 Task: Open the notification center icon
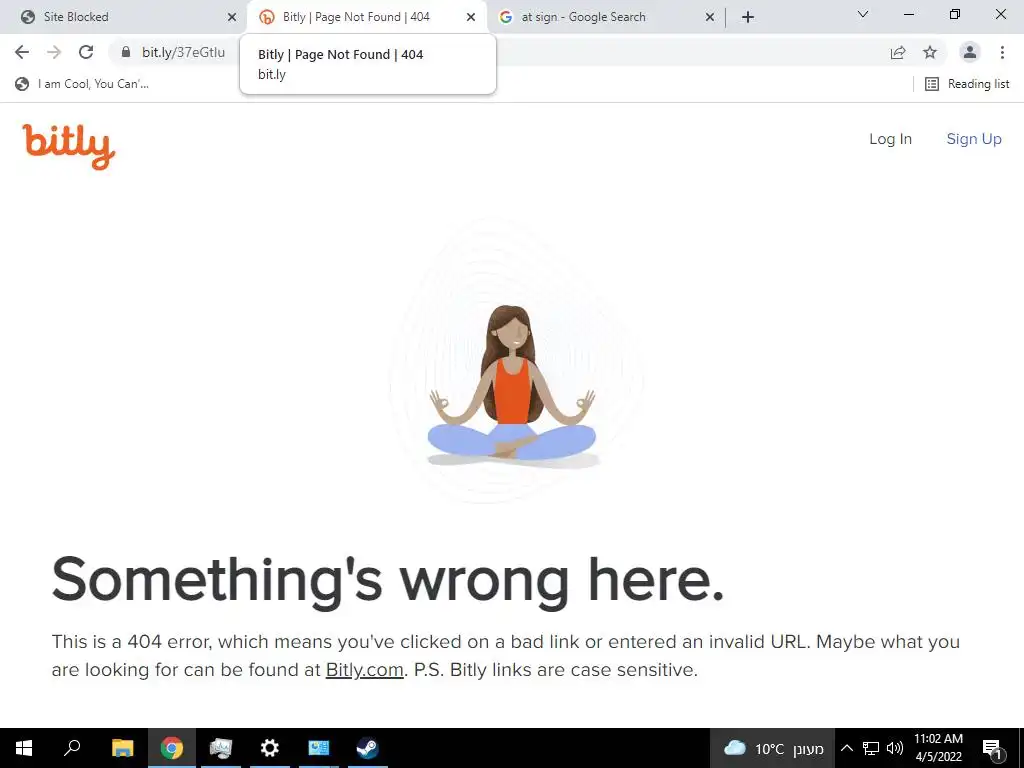click(992, 748)
